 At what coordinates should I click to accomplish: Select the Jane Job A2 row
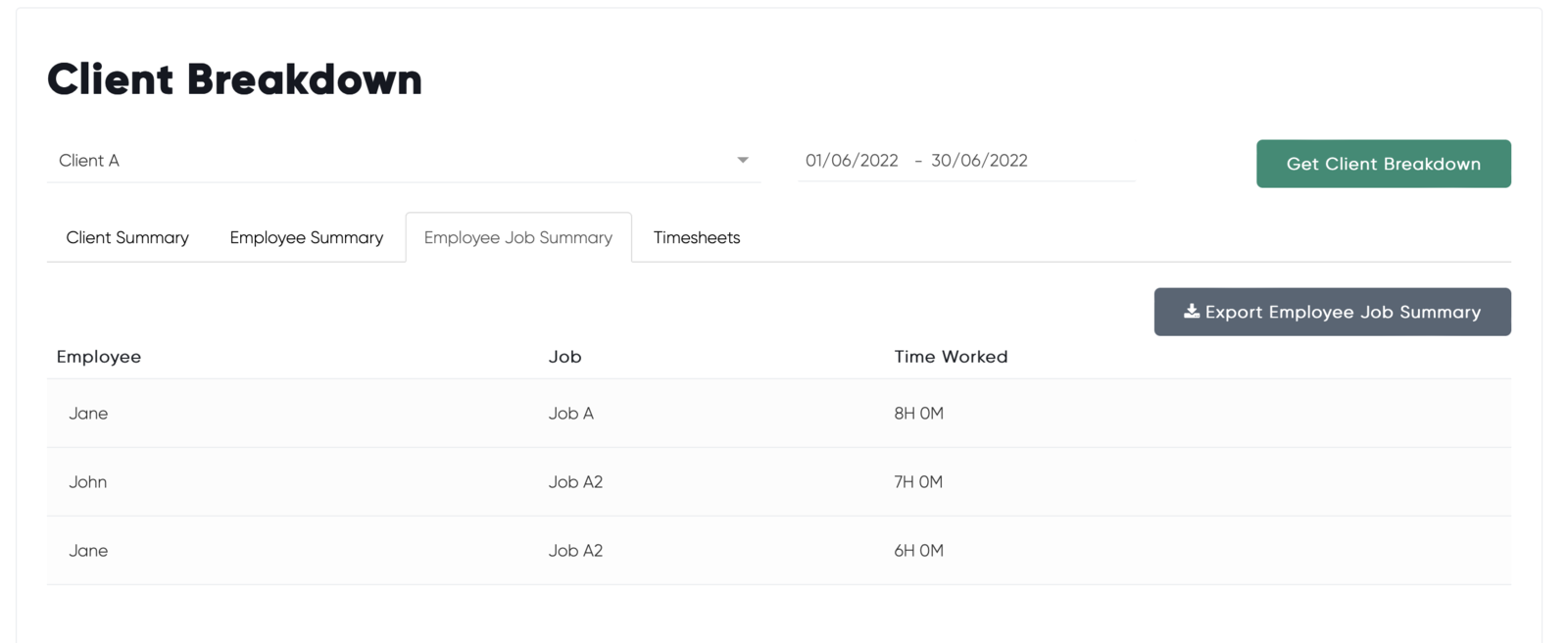pyautogui.click(x=779, y=551)
